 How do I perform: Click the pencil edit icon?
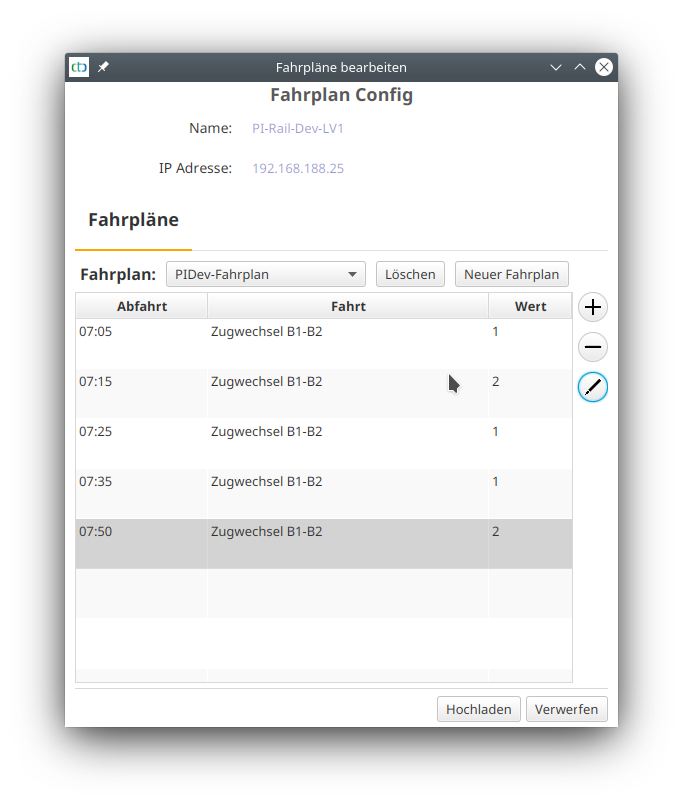[x=593, y=387]
